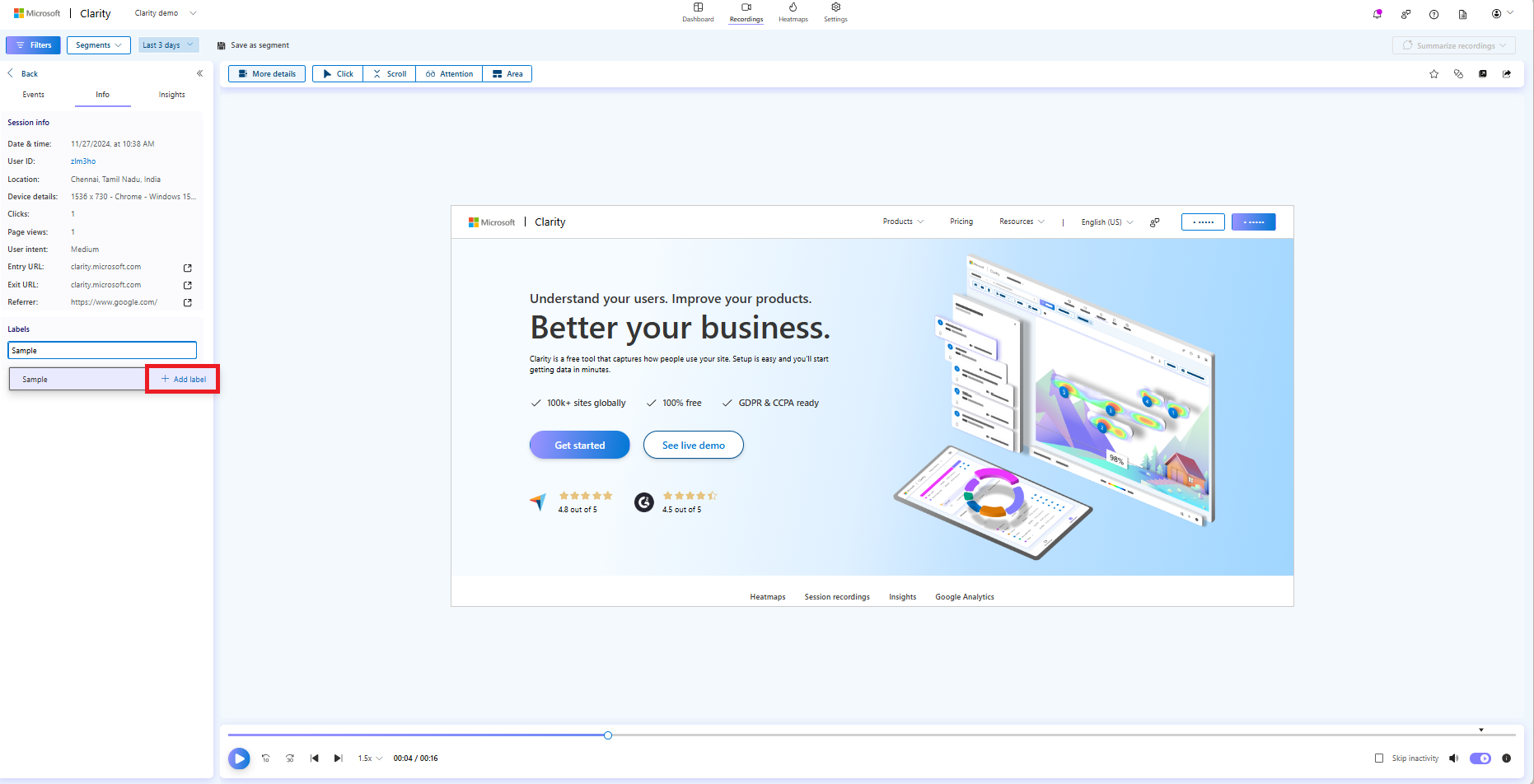Select Area heatmap mode
The width and height of the screenshot is (1534, 784).
[x=507, y=74]
